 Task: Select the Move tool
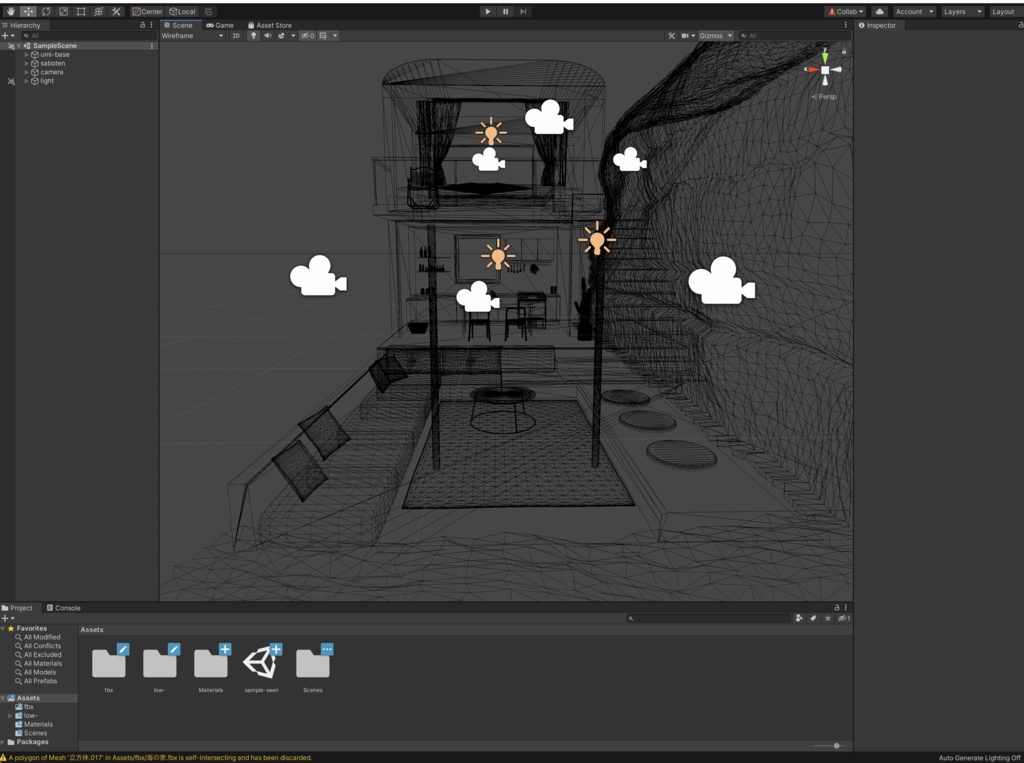pyautogui.click(x=29, y=11)
